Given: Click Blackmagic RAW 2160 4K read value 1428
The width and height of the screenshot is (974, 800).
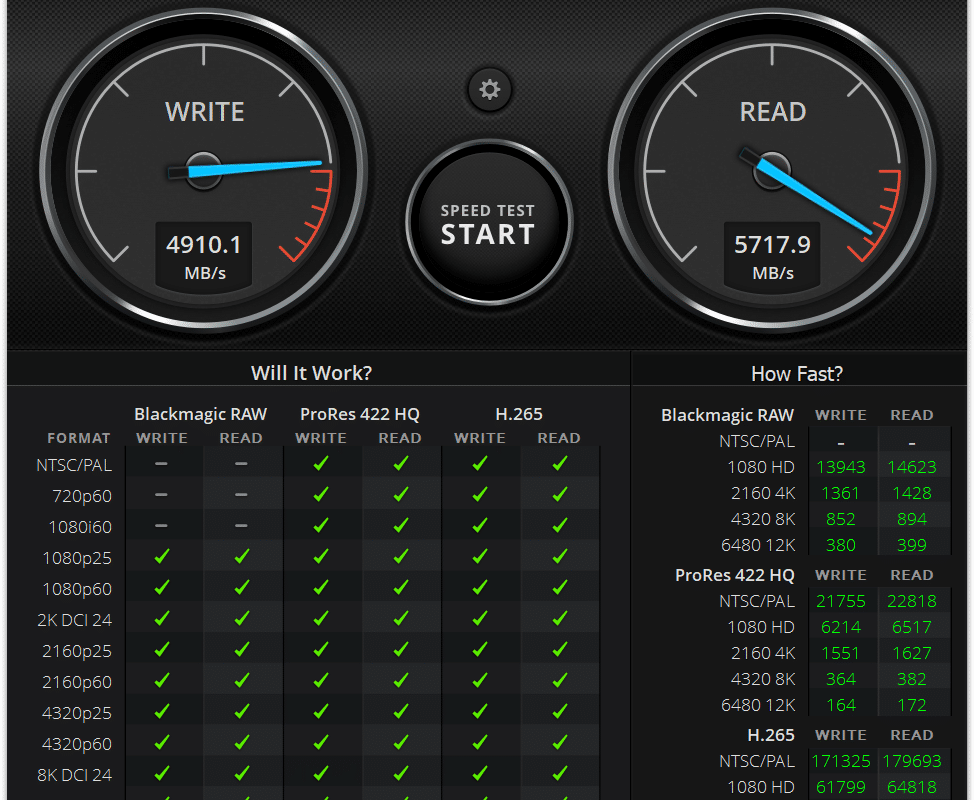Looking at the screenshot, I should (911, 493).
